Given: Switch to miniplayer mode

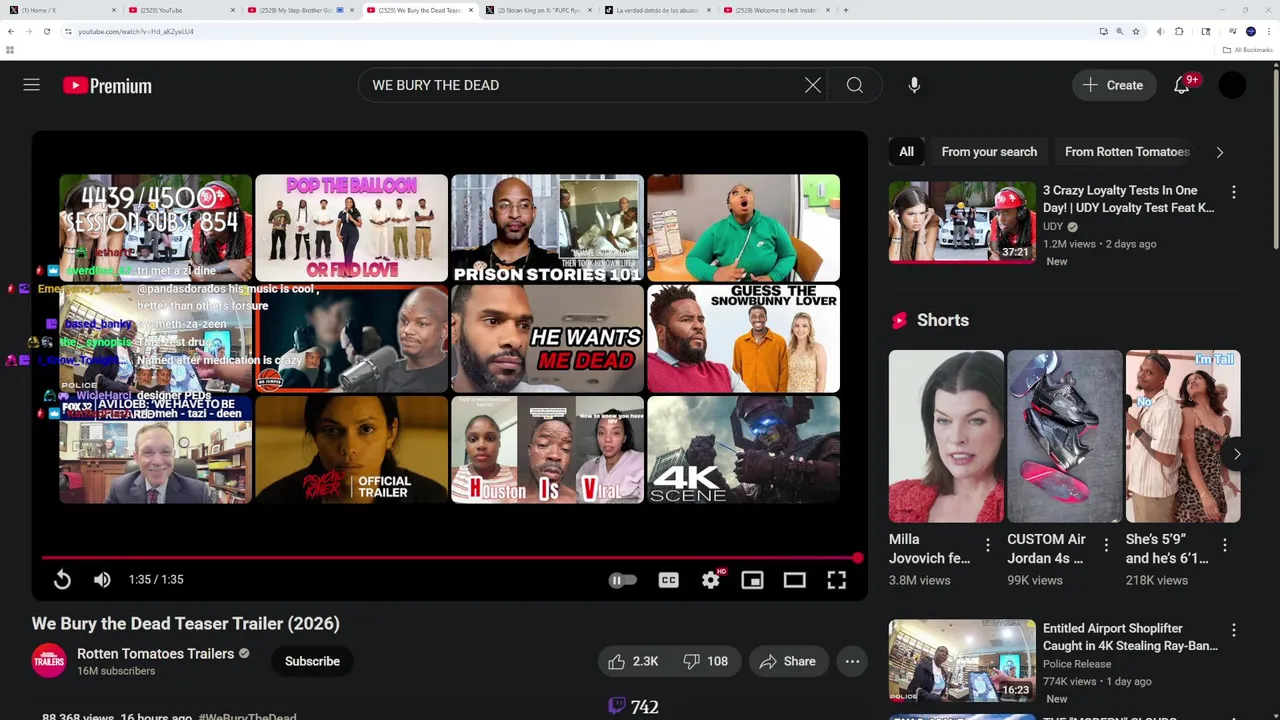Looking at the screenshot, I should [752, 580].
